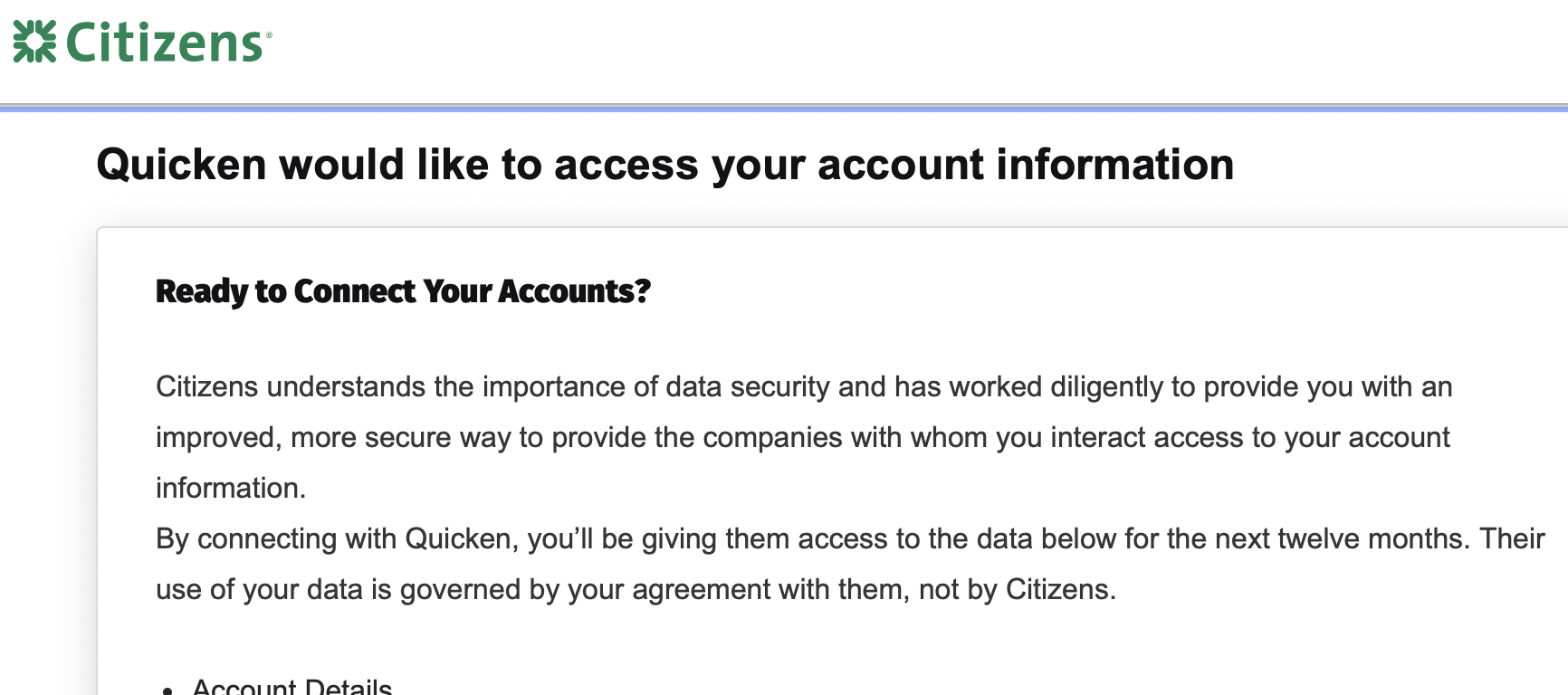Click the white header area right of logo
Image resolution: width=1568 pixels, height=695 pixels.
(x=905, y=45)
